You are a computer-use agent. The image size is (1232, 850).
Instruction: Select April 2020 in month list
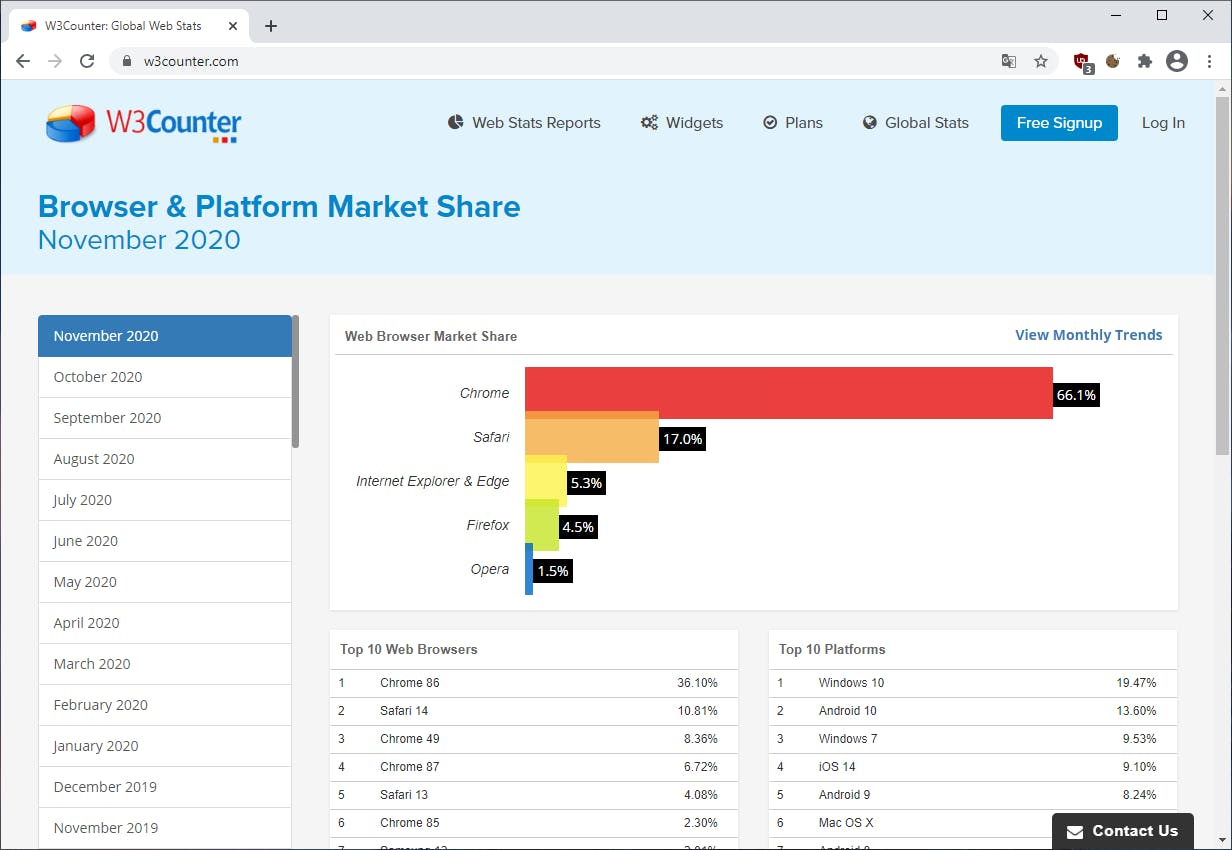click(x=165, y=623)
